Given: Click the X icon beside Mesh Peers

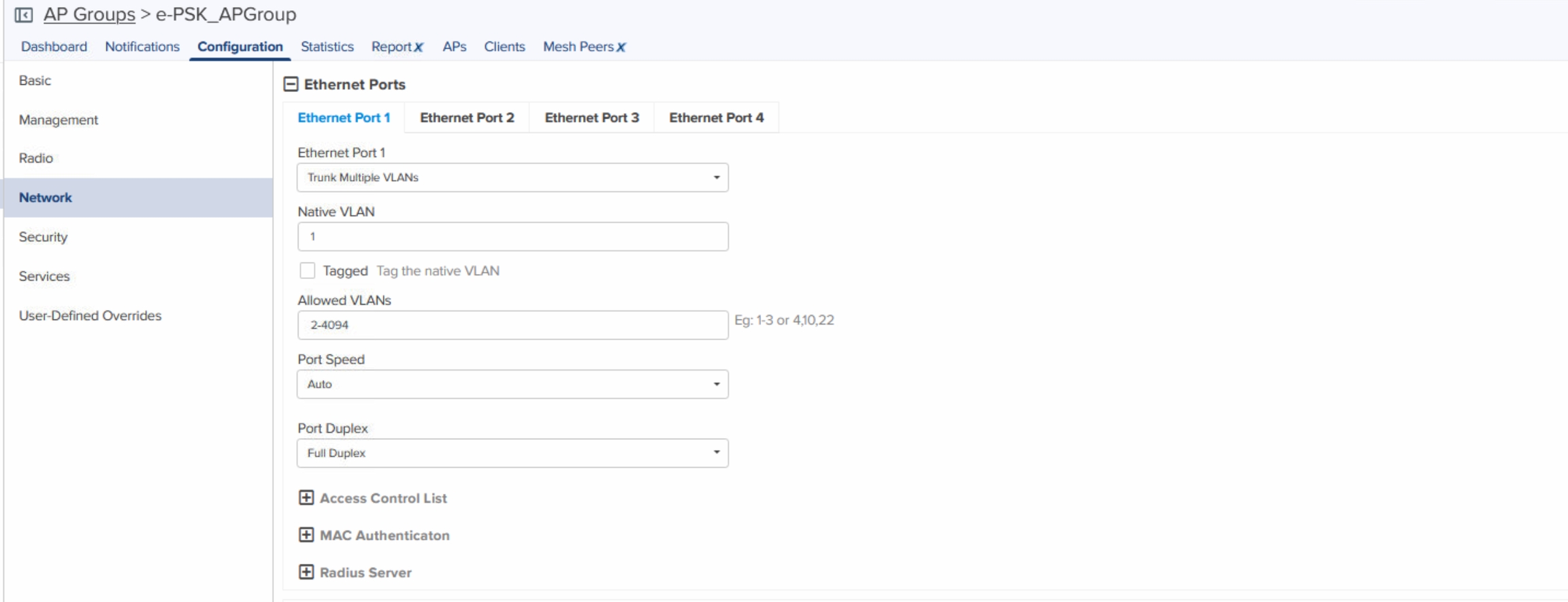Looking at the screenshot, I should (x=621, y=48).
